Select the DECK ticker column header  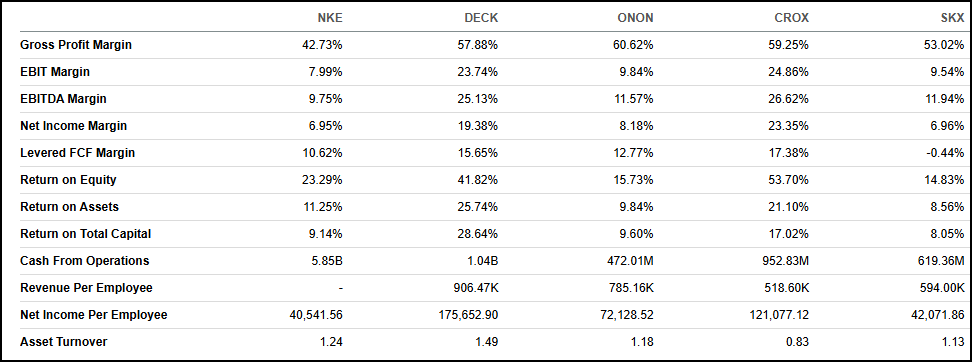481,18
